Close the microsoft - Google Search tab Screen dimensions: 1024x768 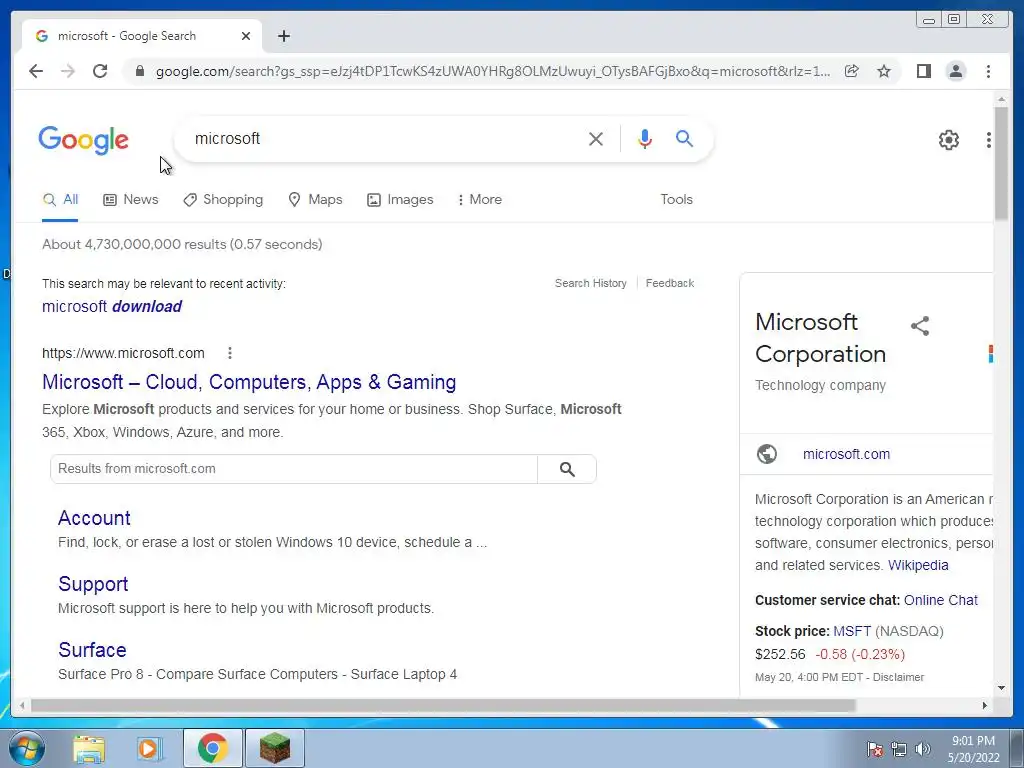pyautogui.click(x=246, y=36)
